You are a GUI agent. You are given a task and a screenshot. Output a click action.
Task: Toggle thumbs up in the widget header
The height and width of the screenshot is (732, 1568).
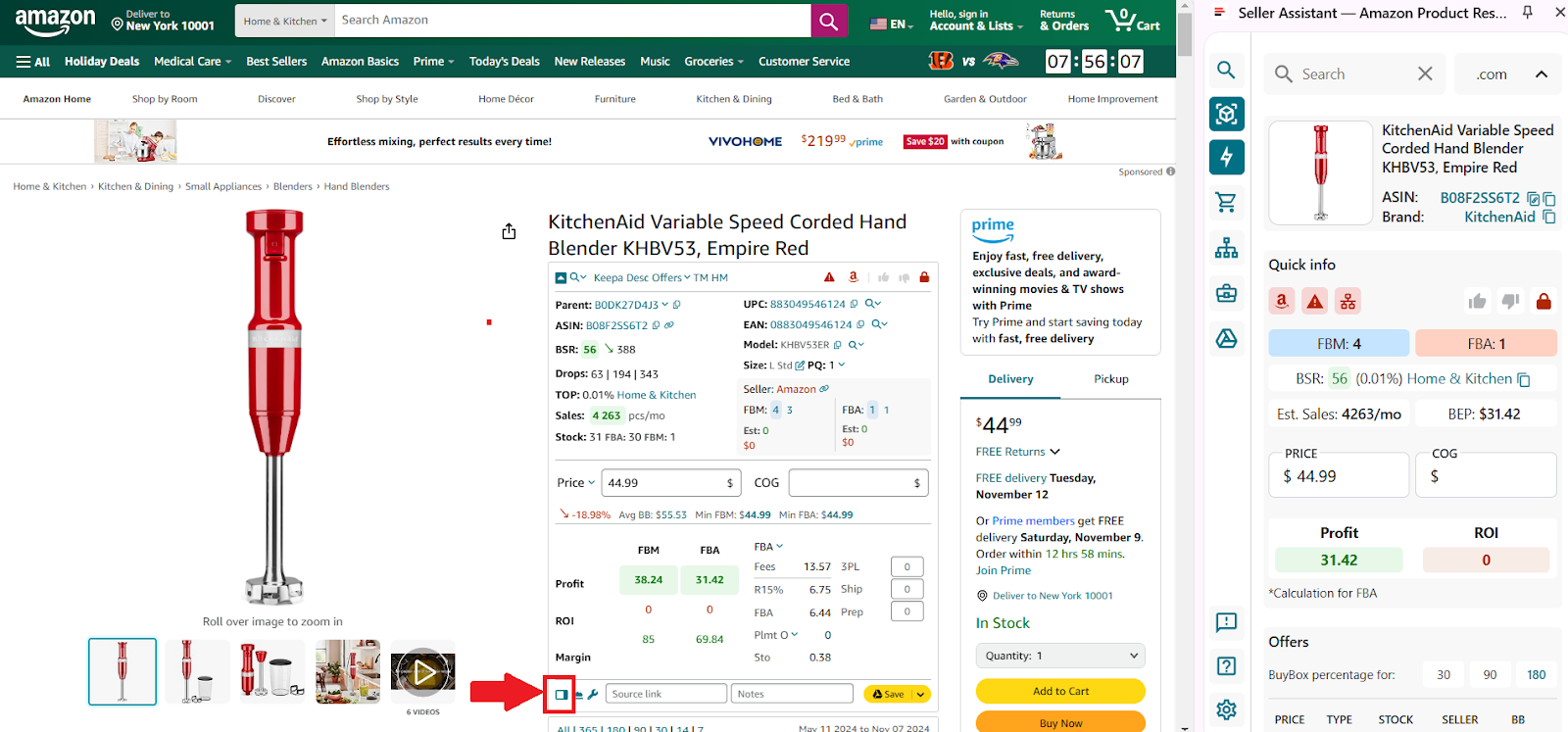pos(883,277)
